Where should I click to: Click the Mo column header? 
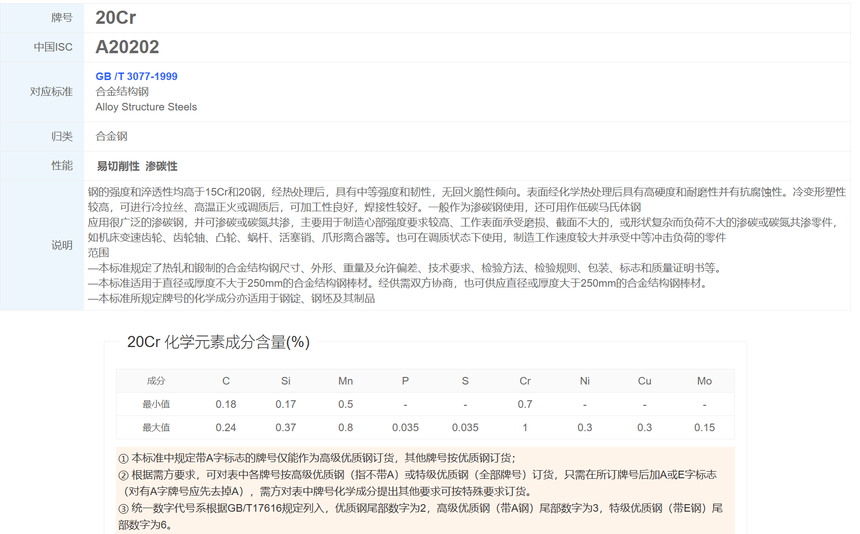pos(704,381)
